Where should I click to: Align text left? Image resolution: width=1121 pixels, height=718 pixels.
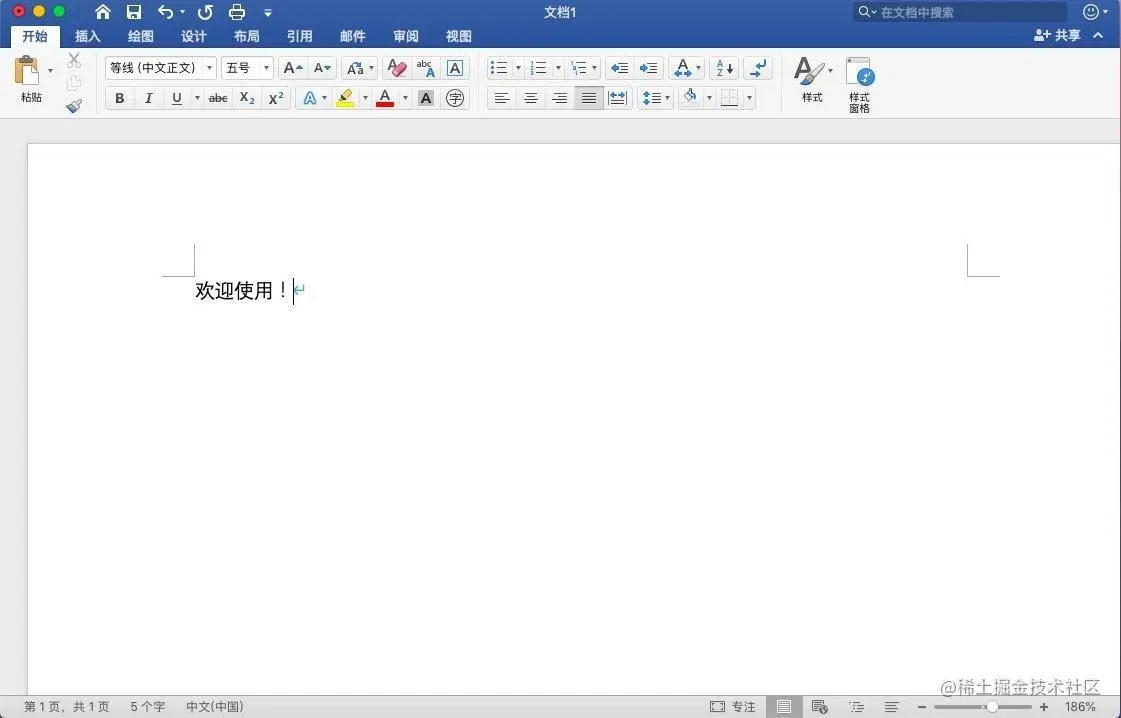[502, 98]
